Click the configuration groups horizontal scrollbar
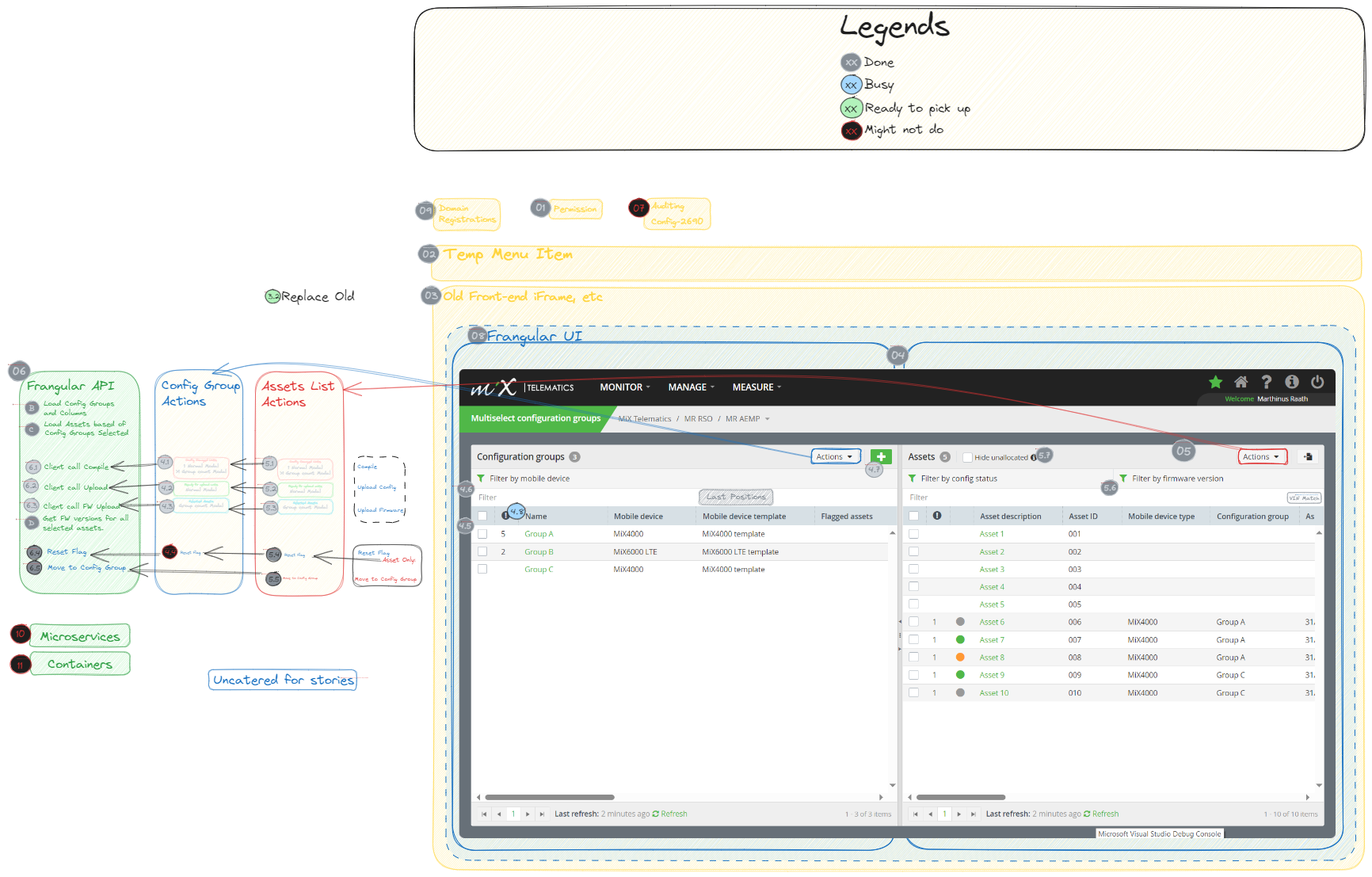1372x877 pixels. (550, 797)
